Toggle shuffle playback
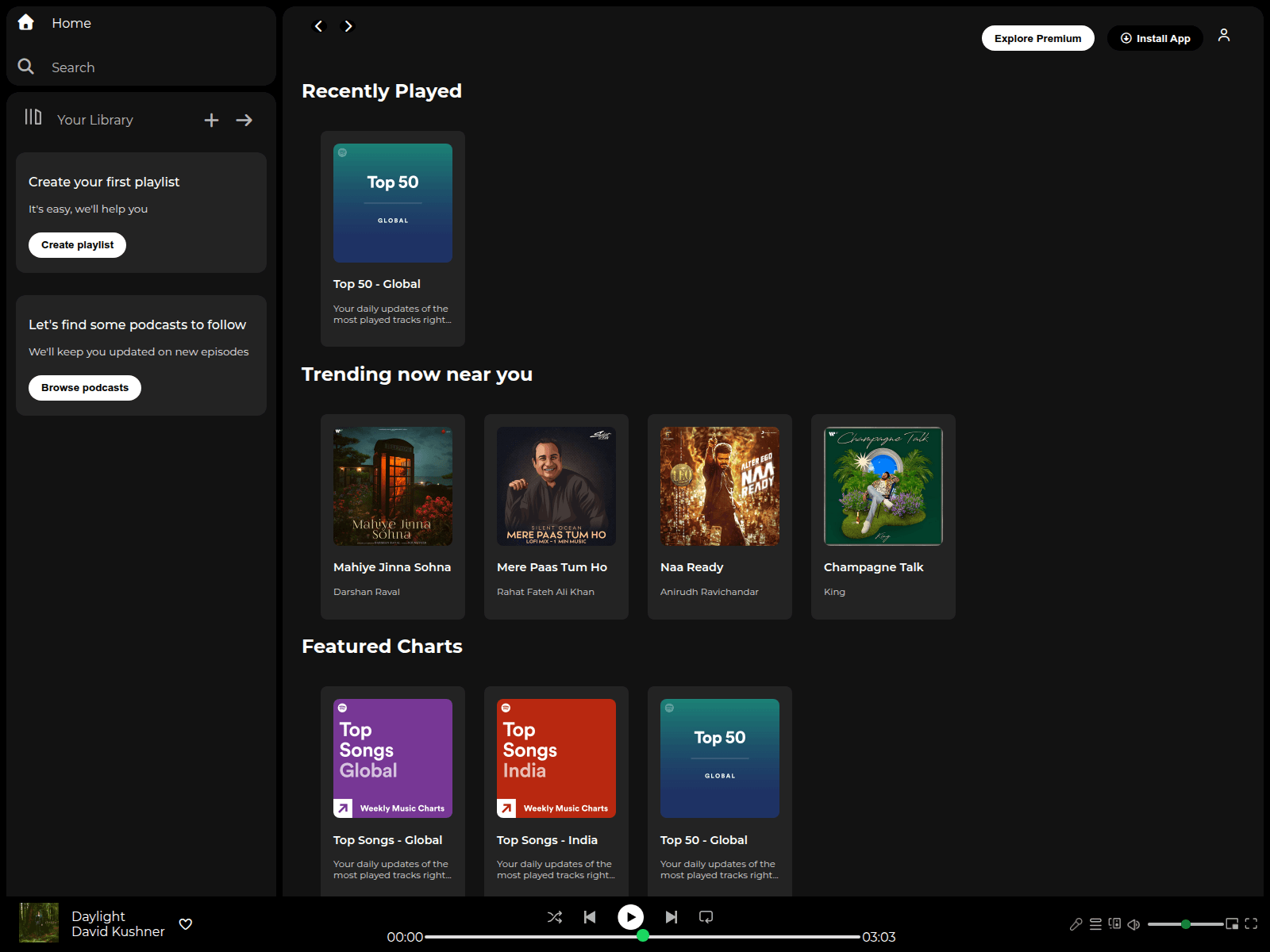 click(555, 917)
